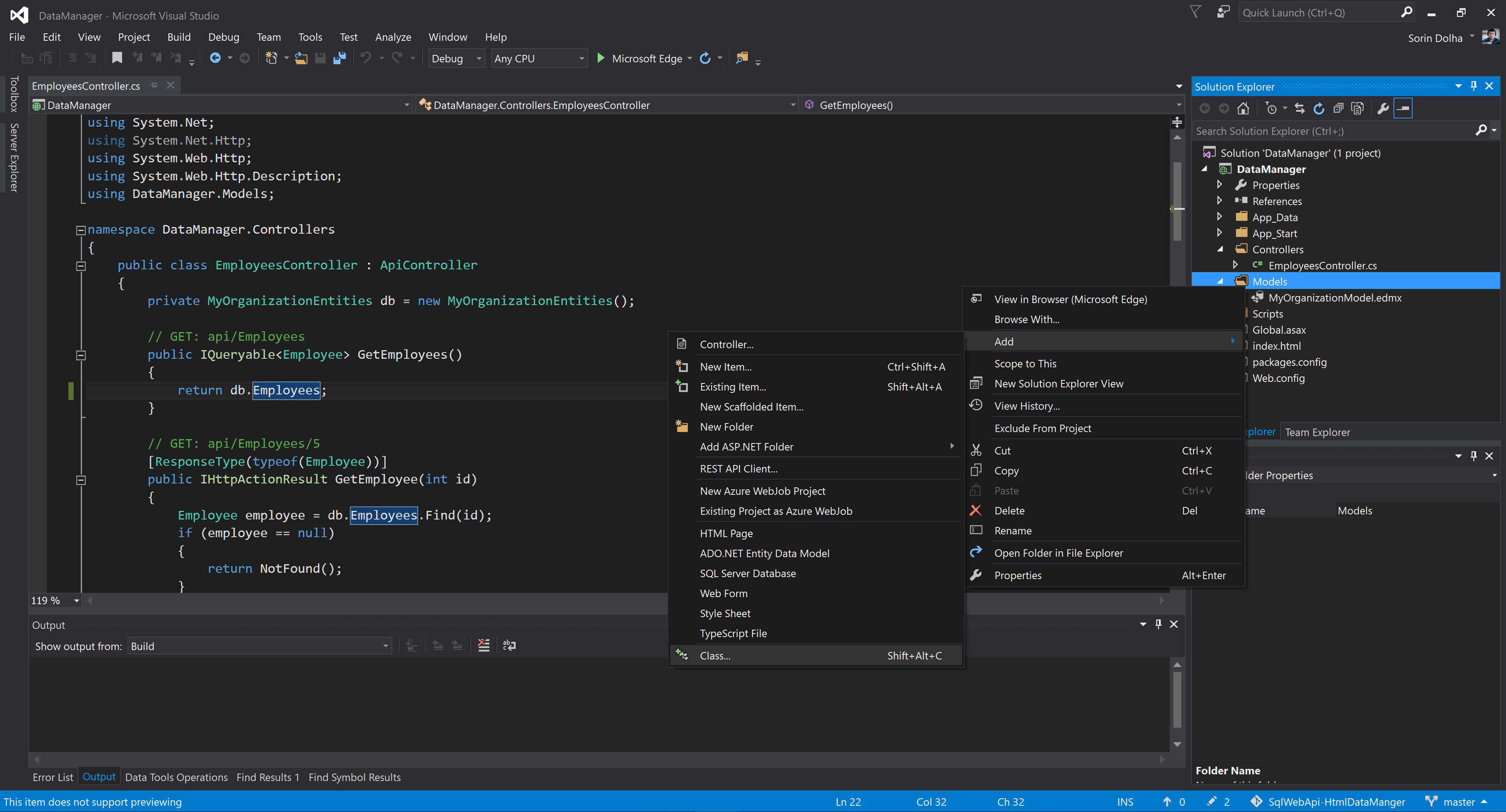Click the Save All toolbar icon
Image resolution: width=1506 pixels, height=812 pixels.
[x=339, y=58]
